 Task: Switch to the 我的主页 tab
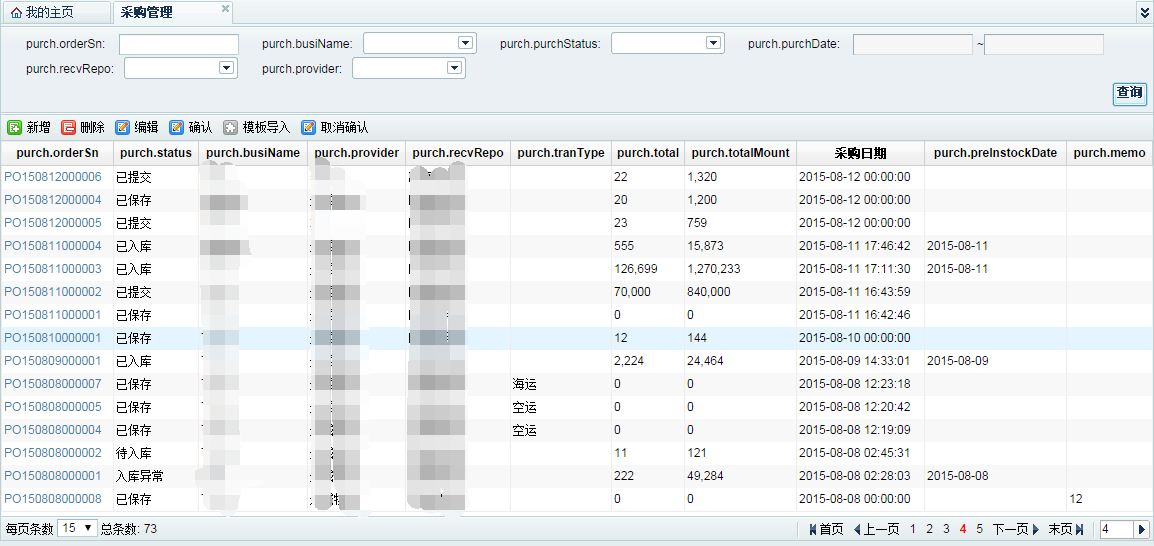pyautogui.click(x=42, y=13)
